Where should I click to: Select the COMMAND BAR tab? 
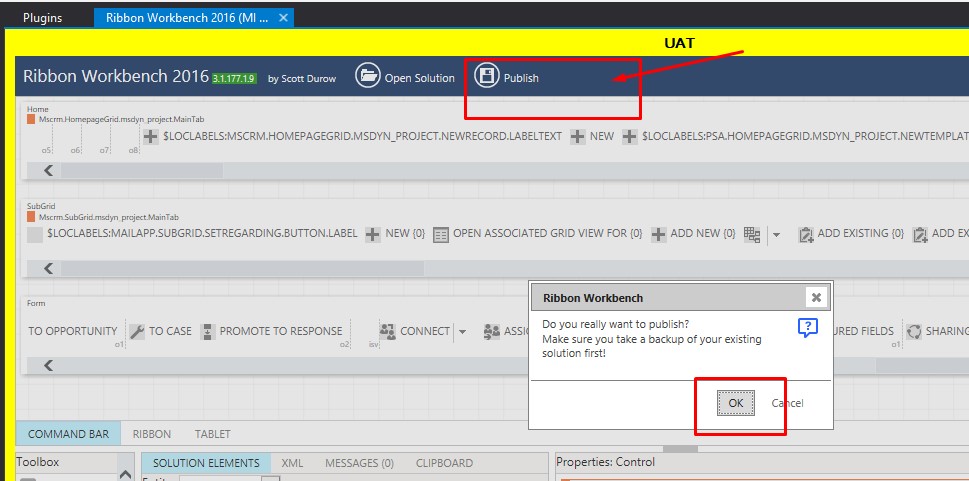point(68,434)
